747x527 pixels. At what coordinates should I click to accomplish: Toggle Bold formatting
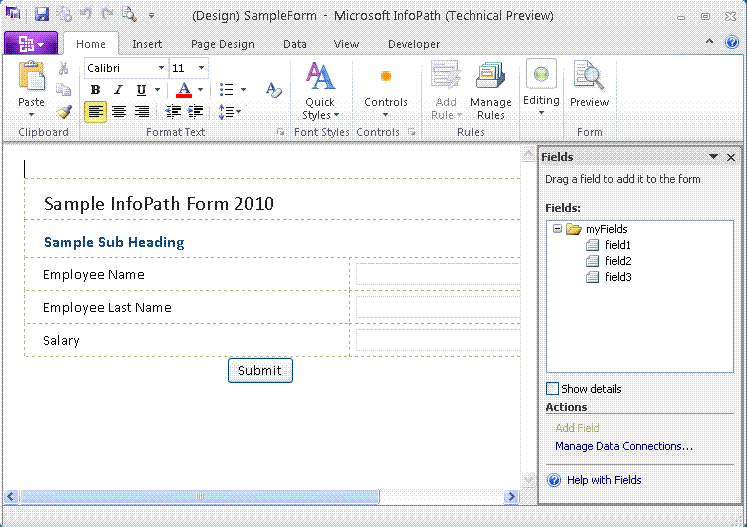point(95,90)
